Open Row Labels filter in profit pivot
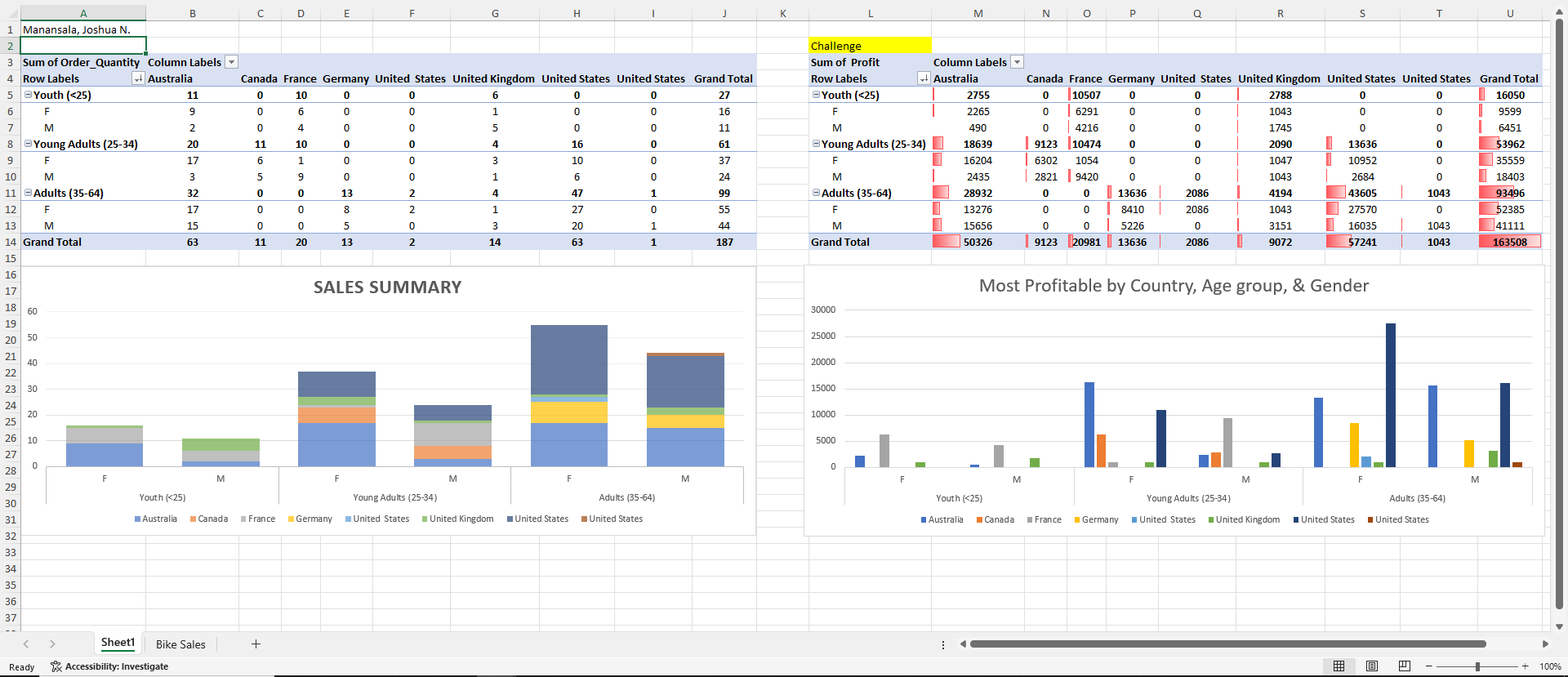This screenshot has width=1568, height=677. click(x=924, y=78)
